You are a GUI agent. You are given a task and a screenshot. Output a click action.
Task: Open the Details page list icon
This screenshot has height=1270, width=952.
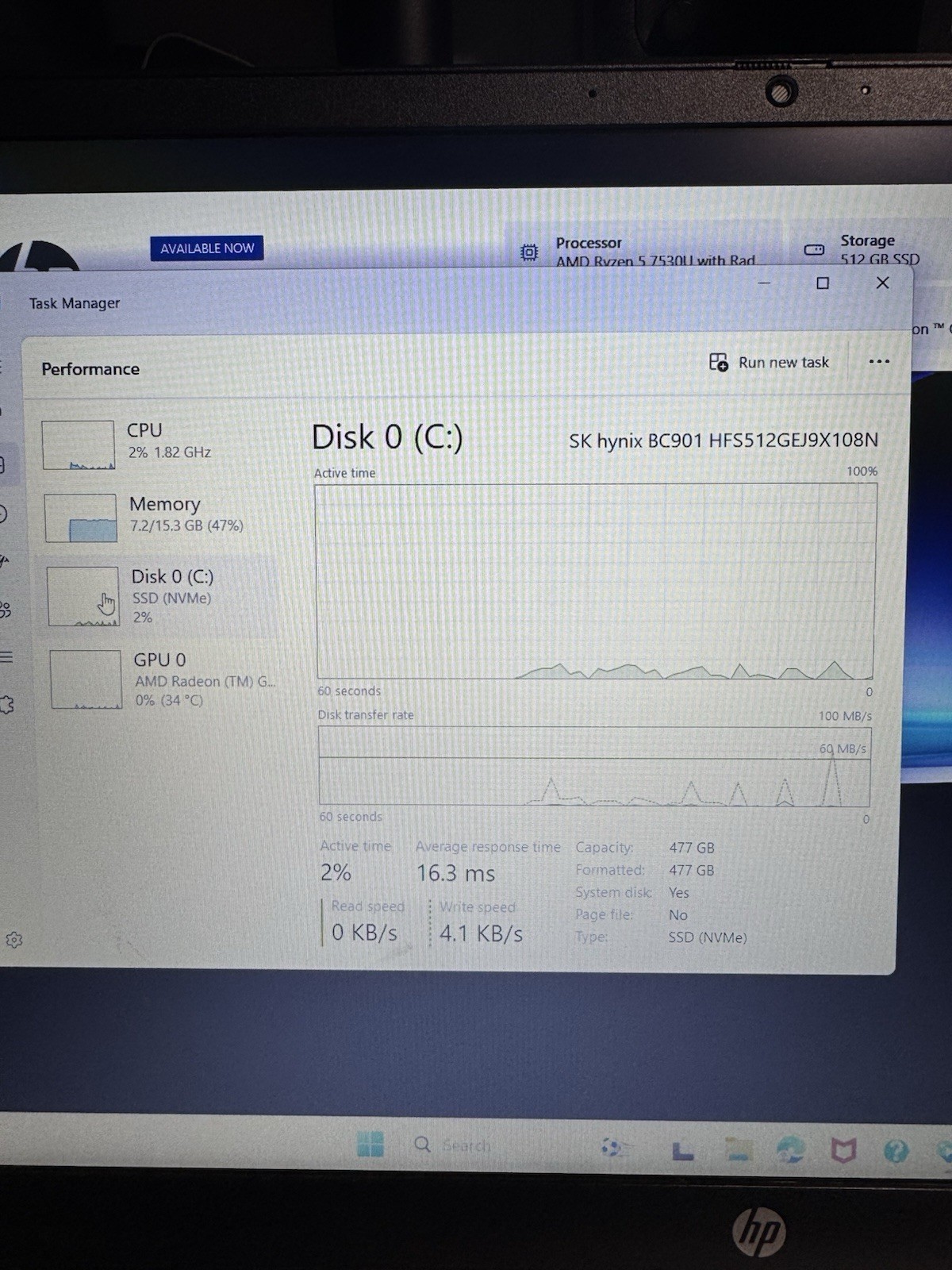coord(6,656)
